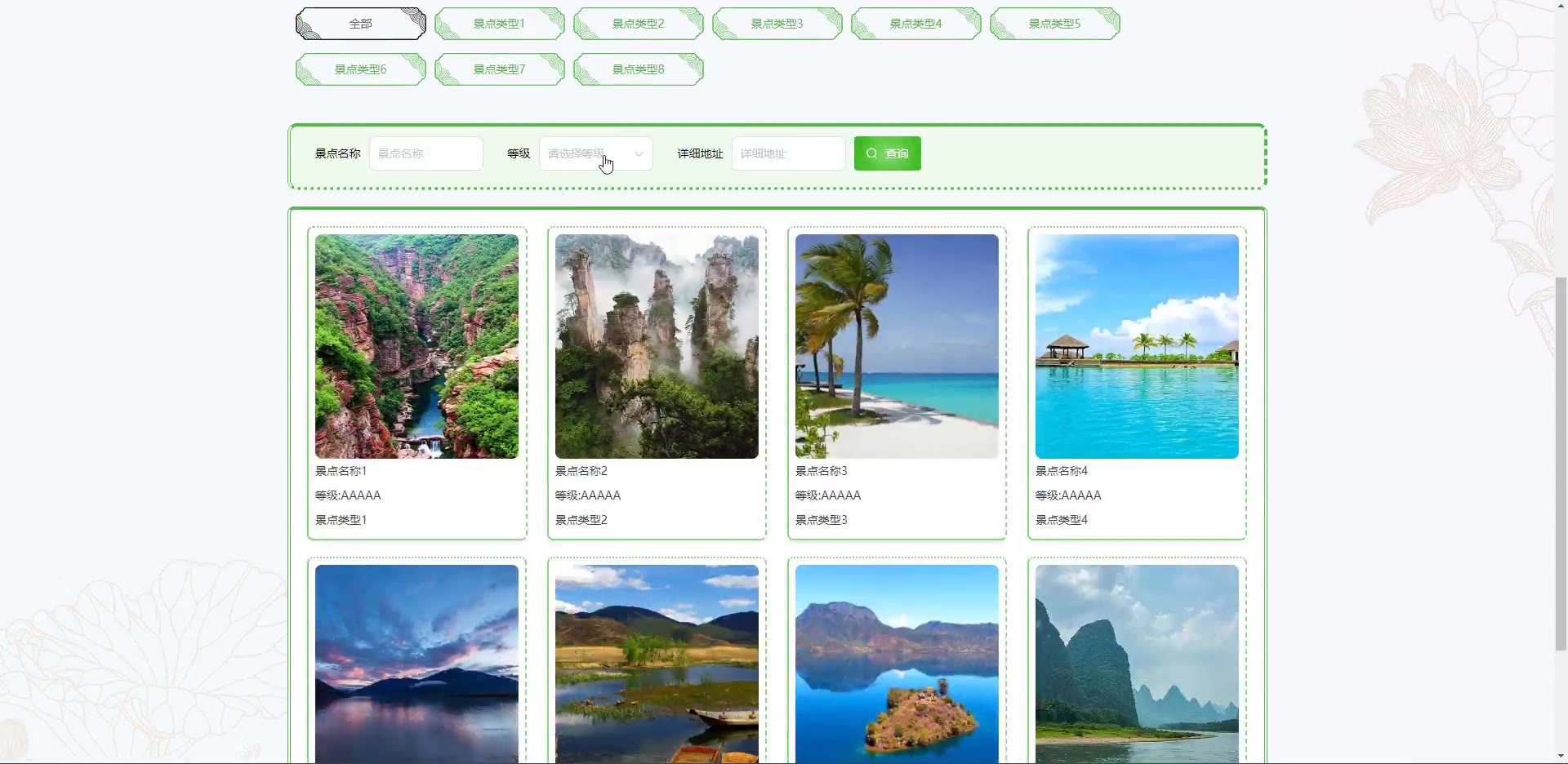The height and width of the screenshot is (764, 1568).
Task: Switch to 景点类型2 tab
Action: [638, 24]
